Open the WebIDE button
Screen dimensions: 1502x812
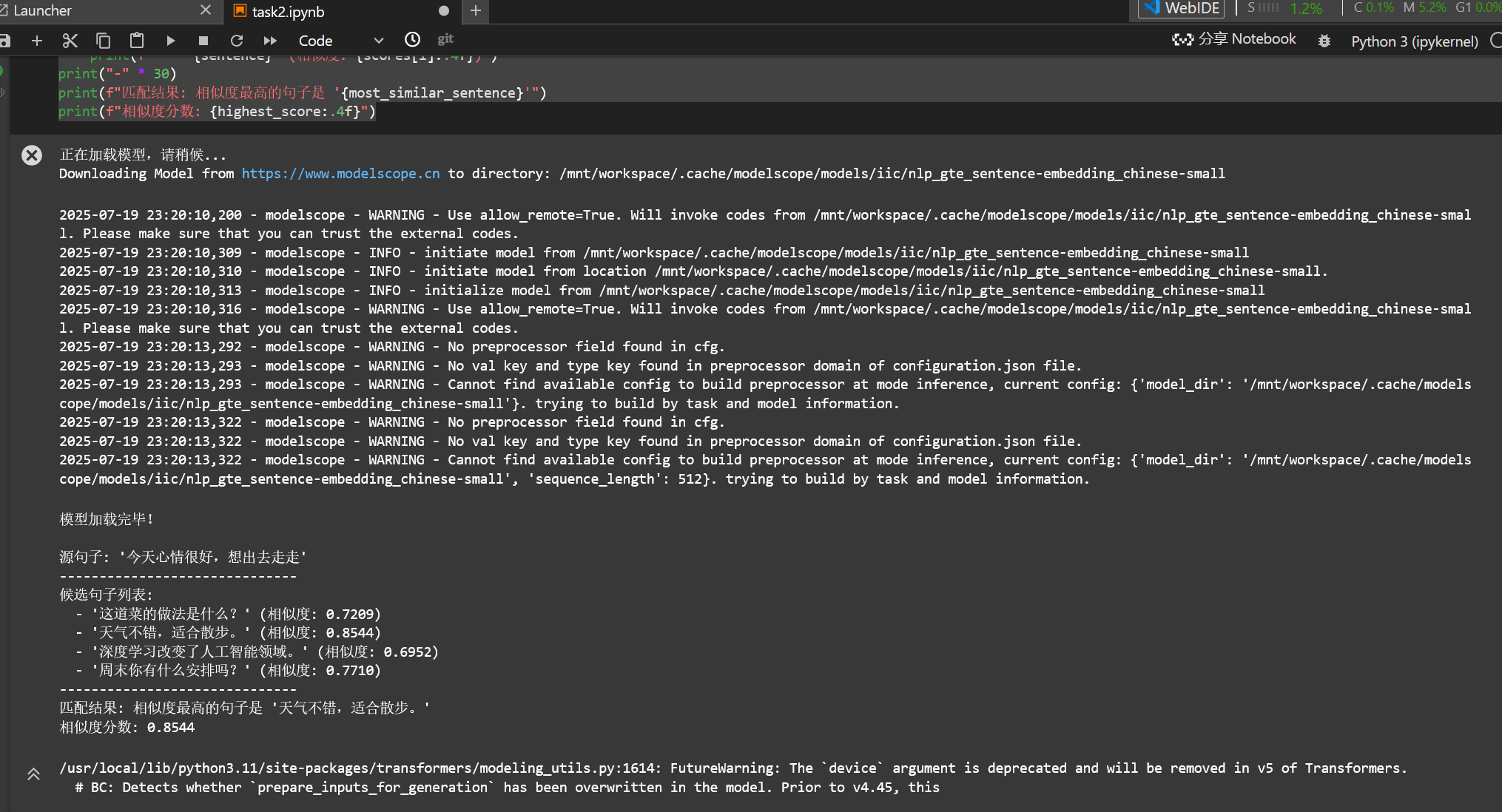click(x=1182, y=9)
